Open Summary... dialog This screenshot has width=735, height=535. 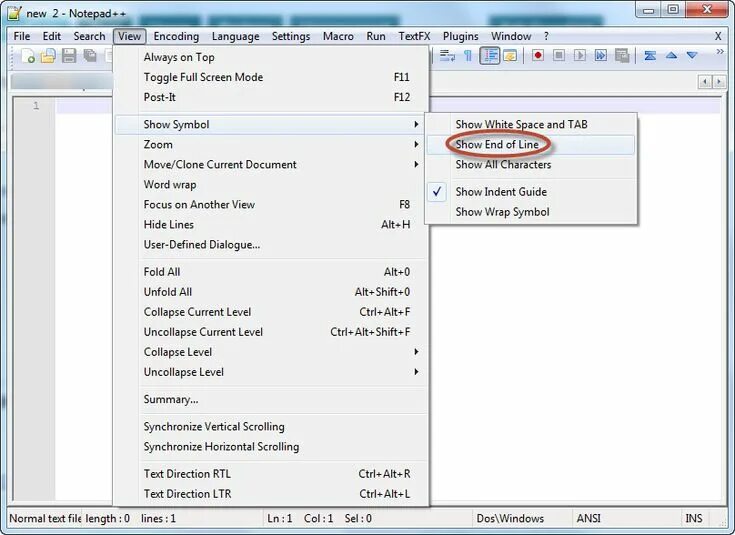coord(271,399)
